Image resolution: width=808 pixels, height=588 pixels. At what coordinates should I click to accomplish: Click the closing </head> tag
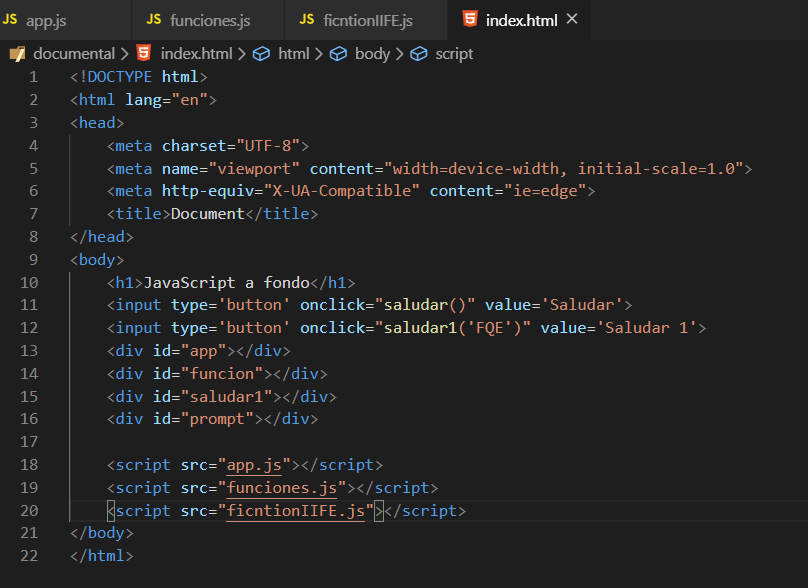[102, 237]
